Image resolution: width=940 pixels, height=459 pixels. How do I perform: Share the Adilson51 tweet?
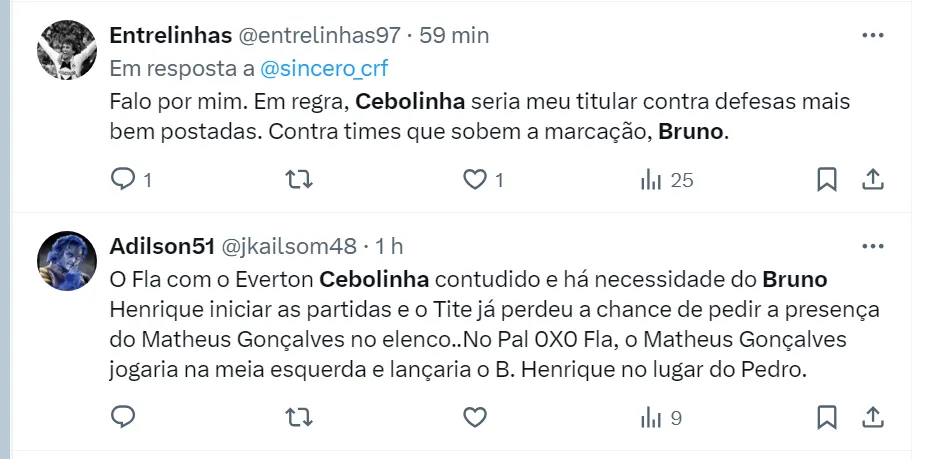(872, 417)
